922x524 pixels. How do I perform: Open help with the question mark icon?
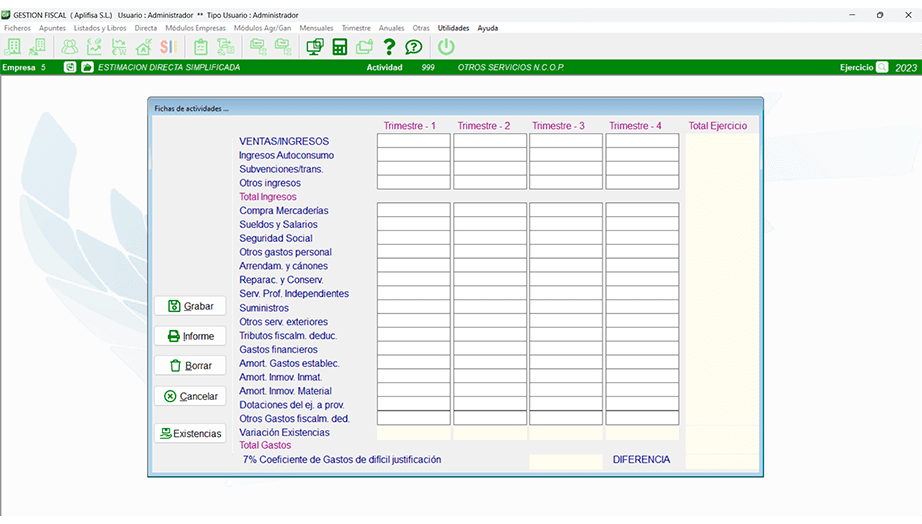tap(389, 47)
